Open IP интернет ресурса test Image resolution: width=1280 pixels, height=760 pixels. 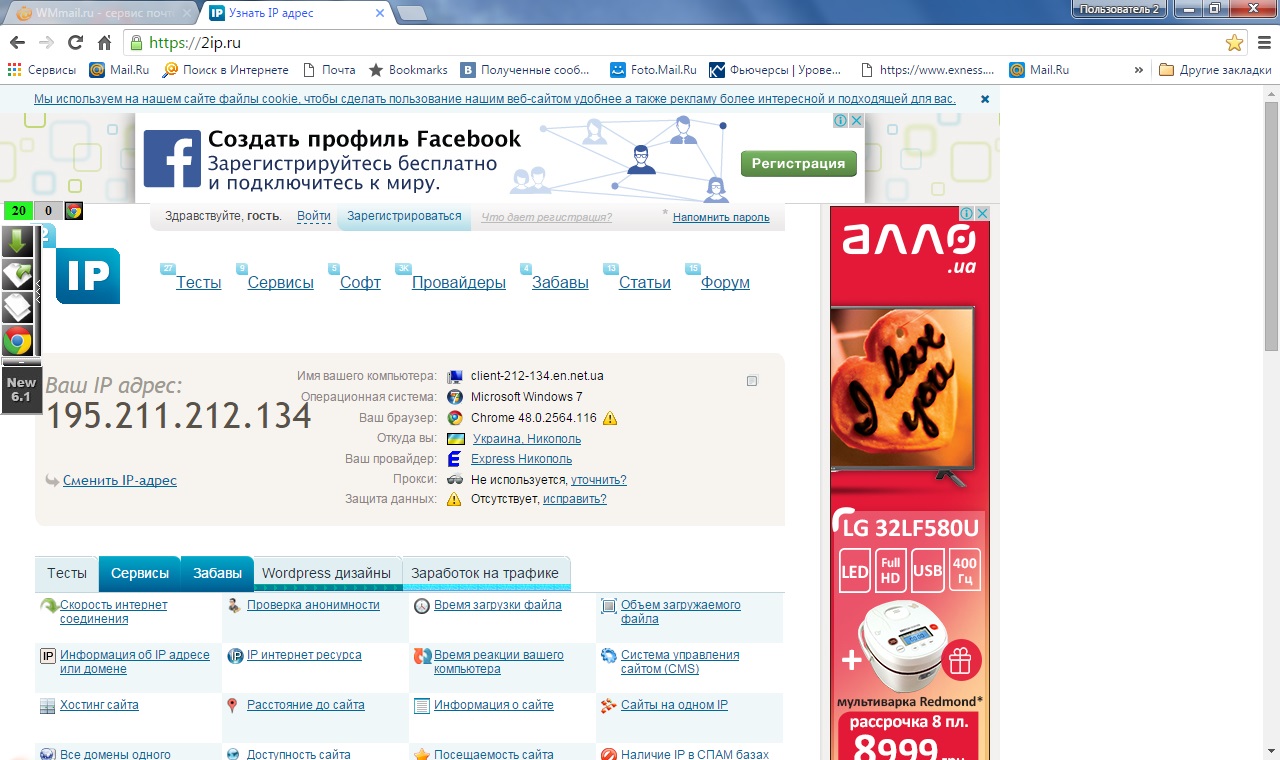[x=304, y=655]
